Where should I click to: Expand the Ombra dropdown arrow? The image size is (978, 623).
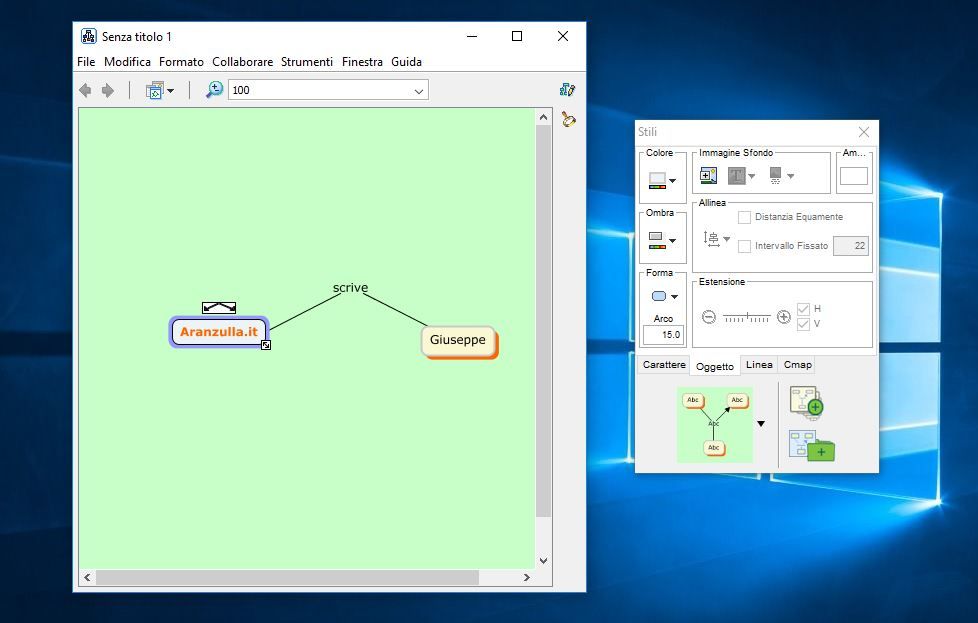pos(672,241)
